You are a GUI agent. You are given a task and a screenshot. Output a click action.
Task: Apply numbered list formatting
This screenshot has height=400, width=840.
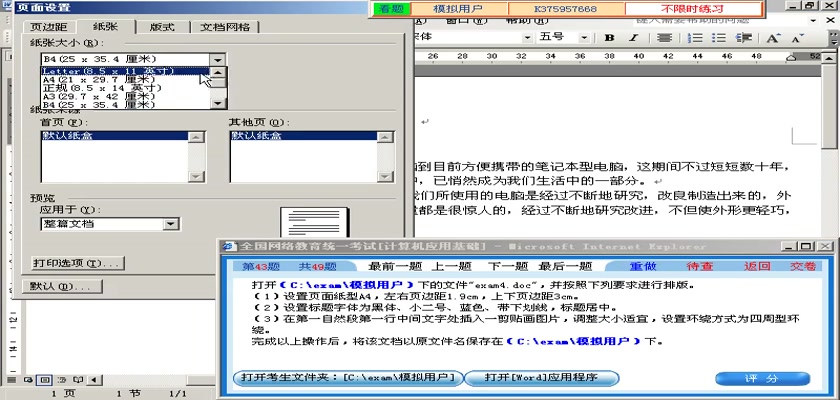pyautogui.click(x=695, y=37)
